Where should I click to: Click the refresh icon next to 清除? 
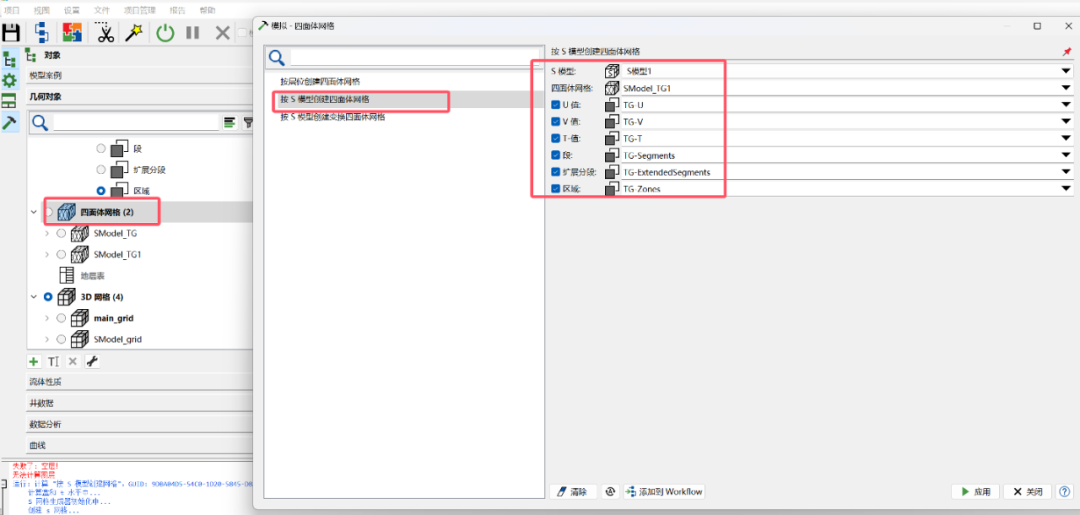coord(609,492)
